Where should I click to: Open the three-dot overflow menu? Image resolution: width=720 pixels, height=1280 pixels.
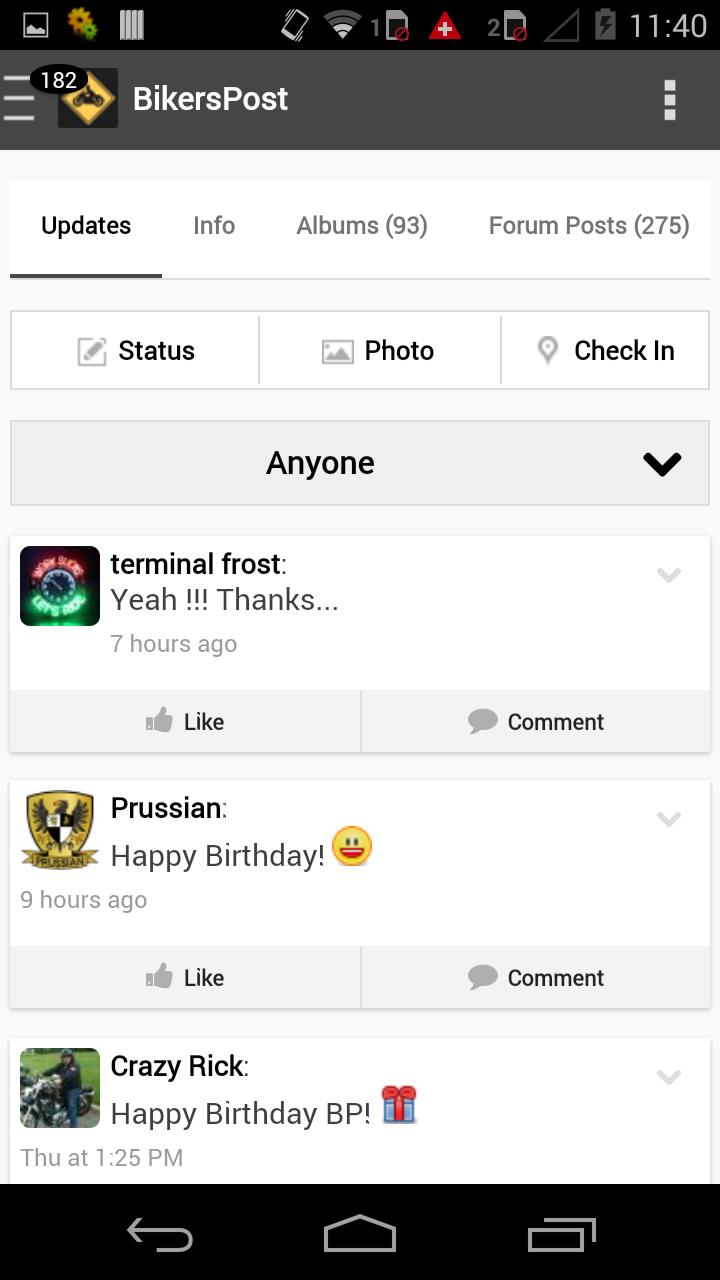(x=669, y=99)
